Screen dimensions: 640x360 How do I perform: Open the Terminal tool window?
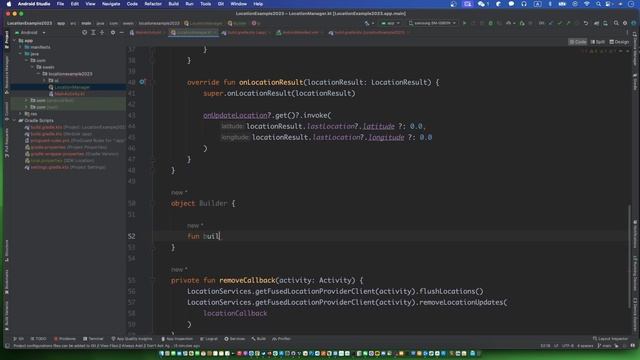click(93, 339)
